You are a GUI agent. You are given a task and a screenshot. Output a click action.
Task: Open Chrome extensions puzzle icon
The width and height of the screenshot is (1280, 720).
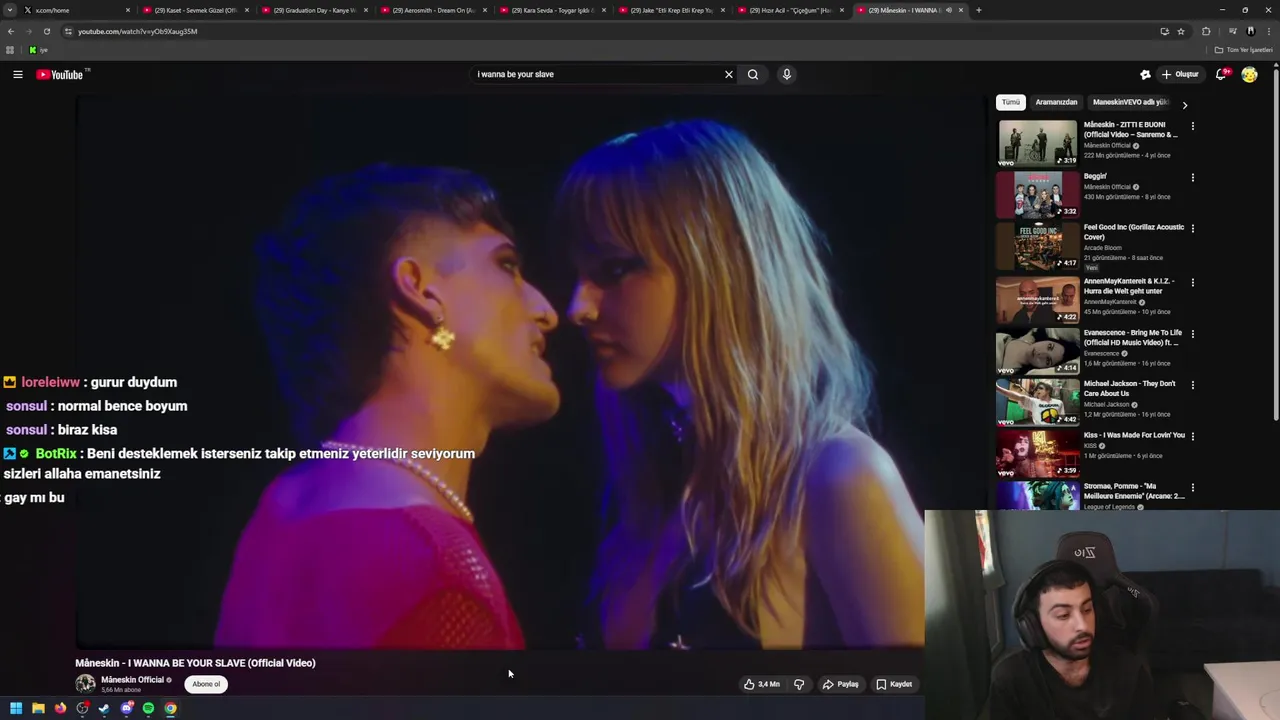pos(1206,31)
